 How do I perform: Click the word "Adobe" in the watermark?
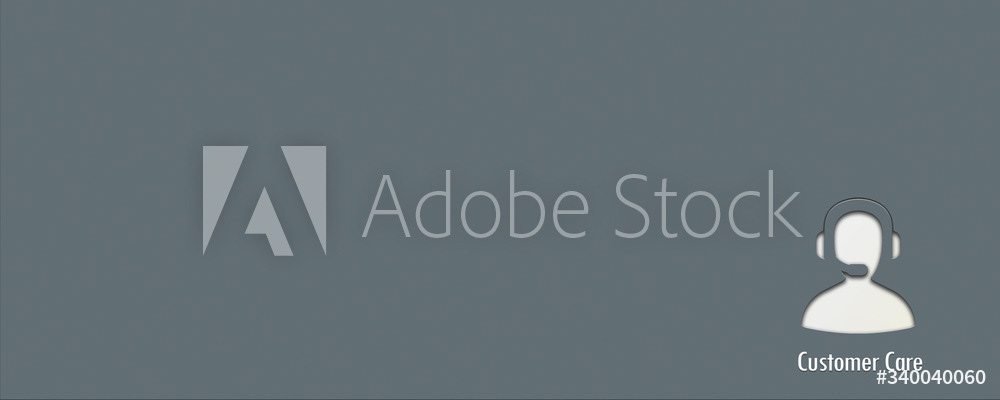coord(475,204)
